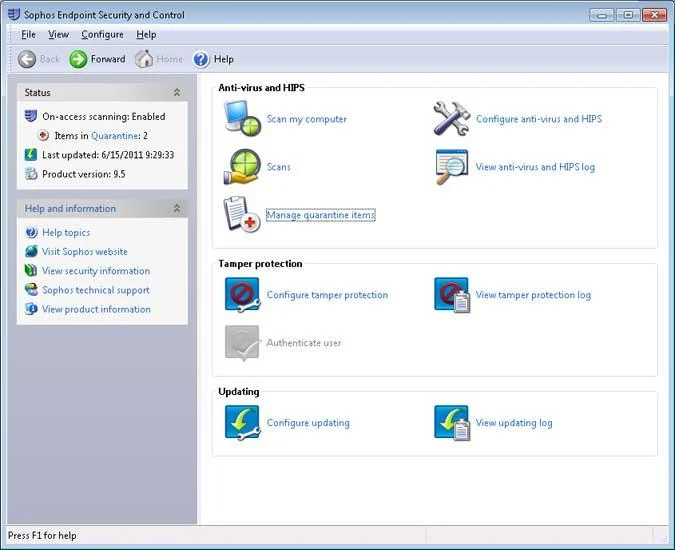The width and height of the screenshot is (675, 550).
Task: Close the Sophos Endpoint Security window
Action: pos(654,15)
